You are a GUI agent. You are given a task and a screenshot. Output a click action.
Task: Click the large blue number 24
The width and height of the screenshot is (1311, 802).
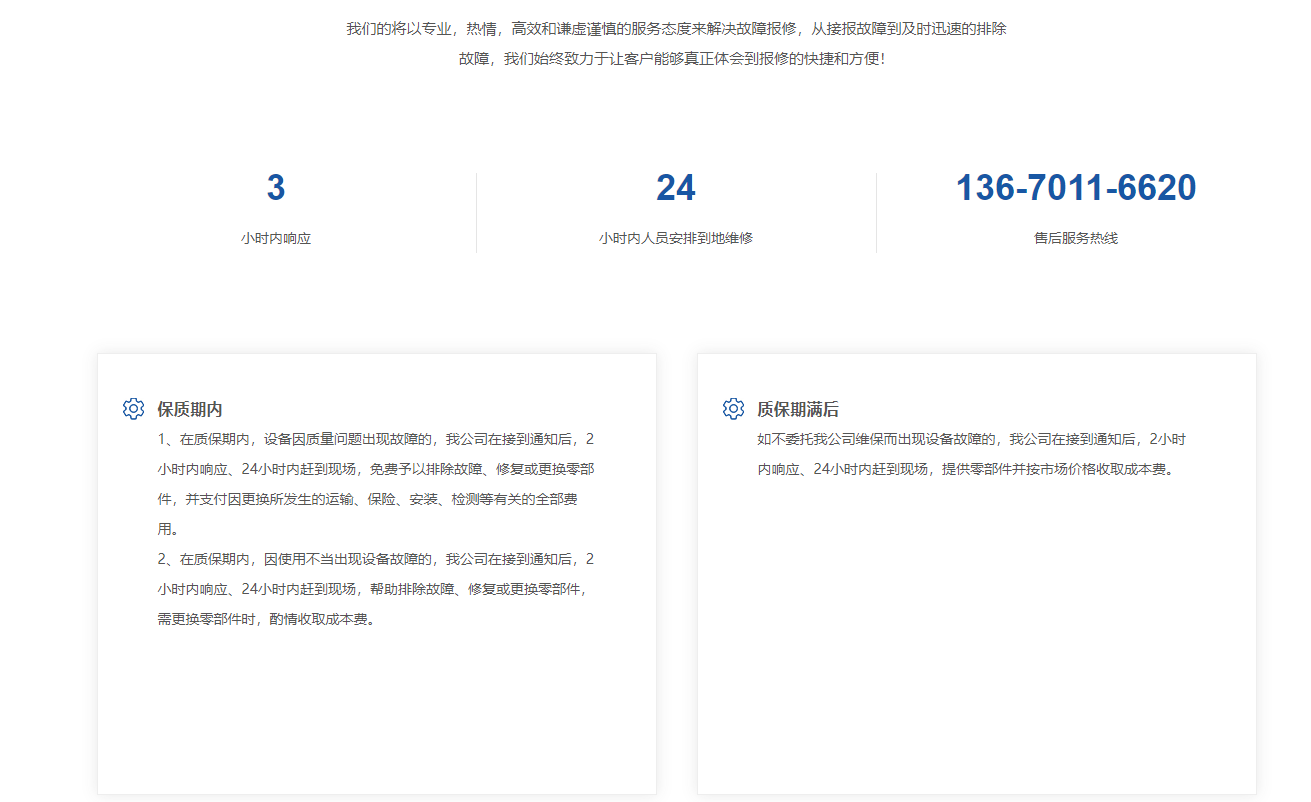(x=676, y=188)
